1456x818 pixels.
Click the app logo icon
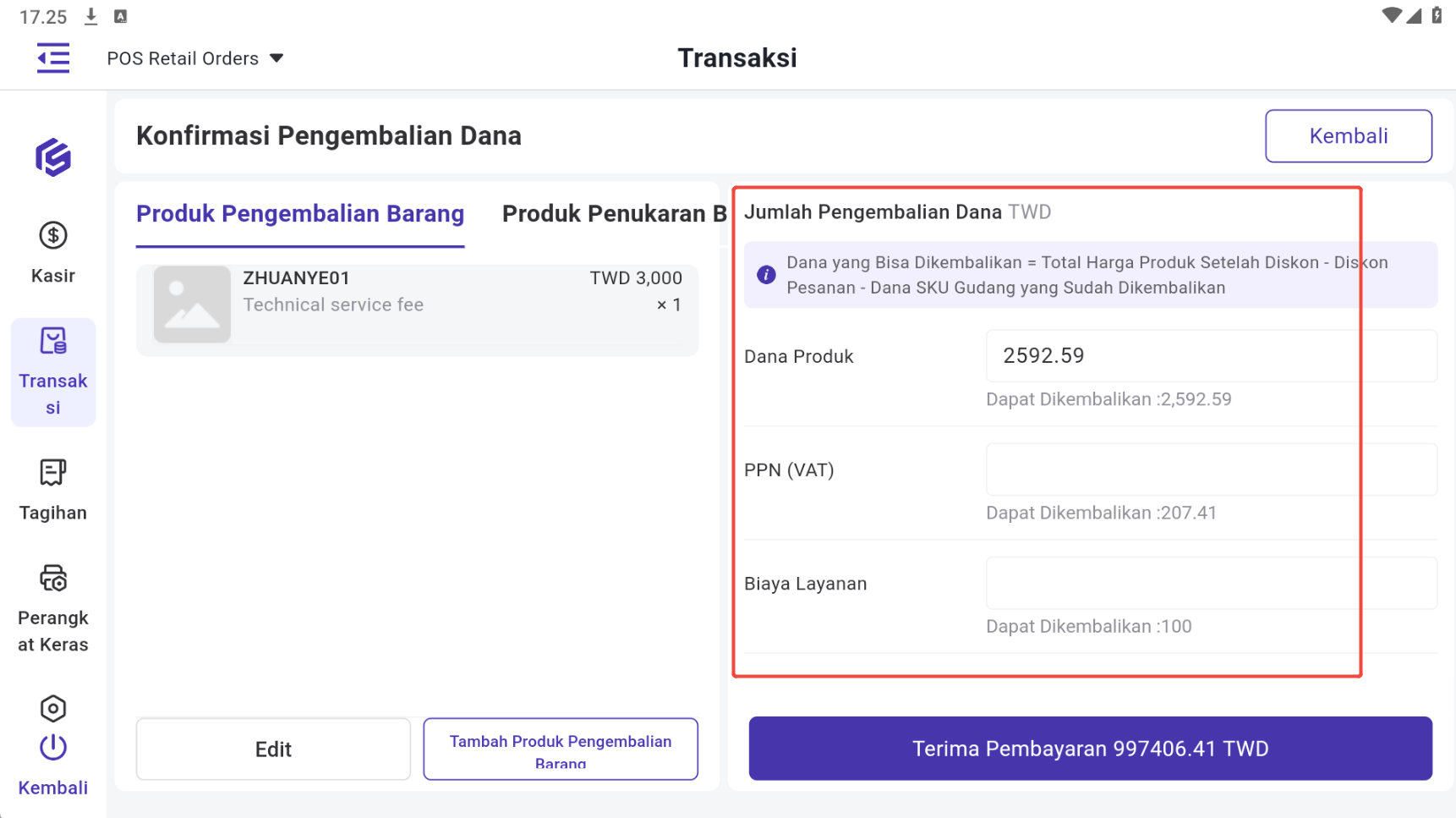tap(53, 157)
